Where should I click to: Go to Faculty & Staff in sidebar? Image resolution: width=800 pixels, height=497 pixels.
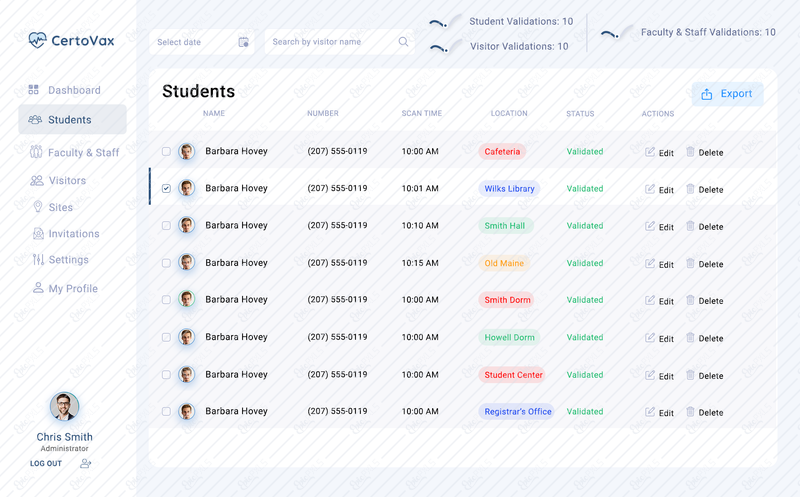[x=74, y=152]
